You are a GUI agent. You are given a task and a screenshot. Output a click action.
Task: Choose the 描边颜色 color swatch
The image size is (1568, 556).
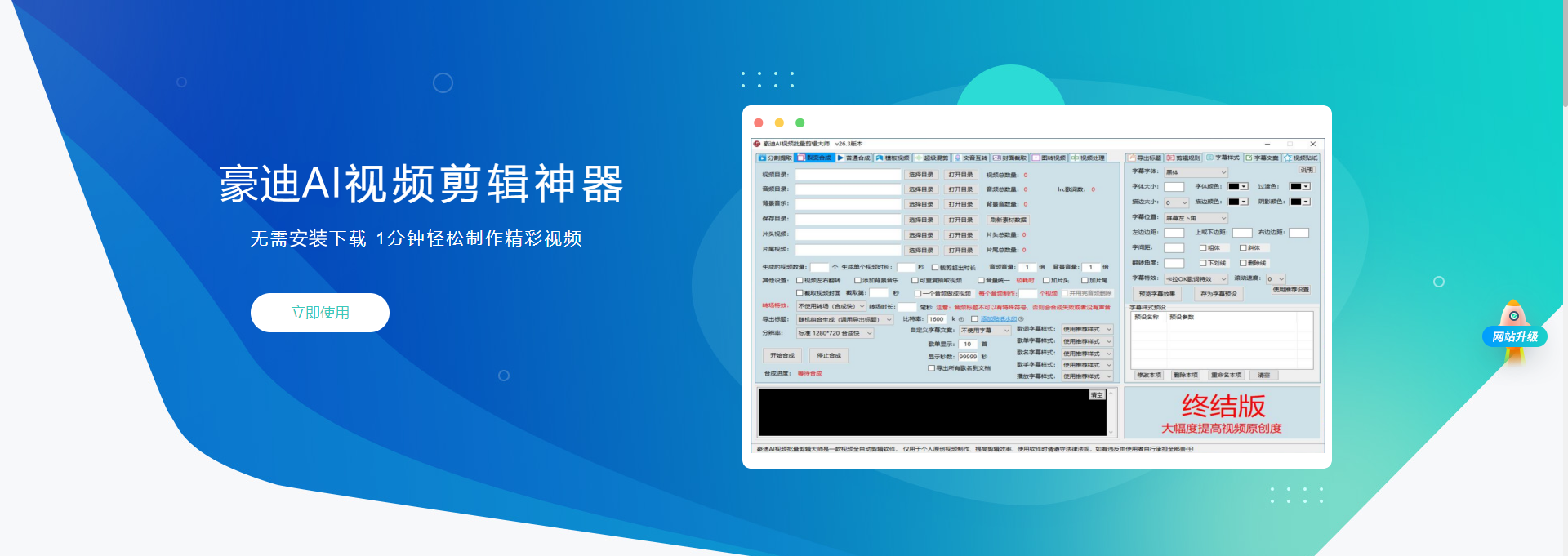click(1238, 202)
